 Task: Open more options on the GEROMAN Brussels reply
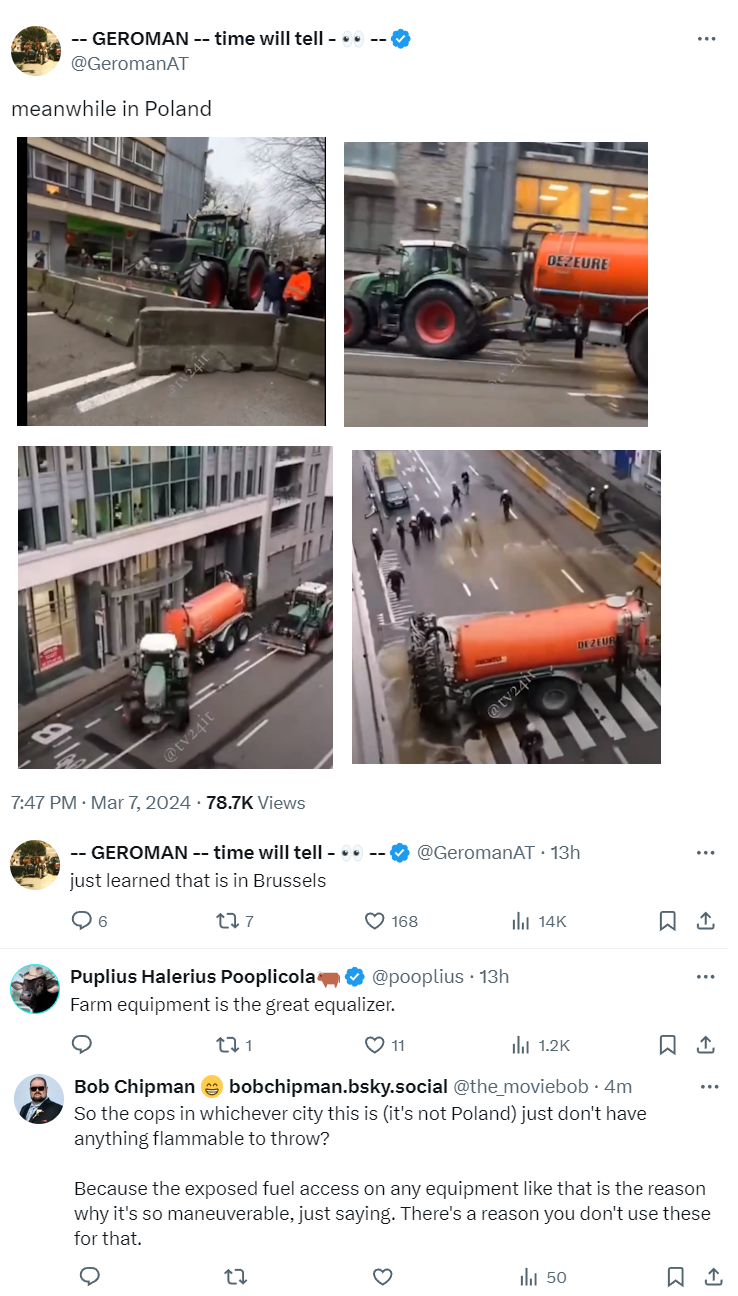point(706,853)
